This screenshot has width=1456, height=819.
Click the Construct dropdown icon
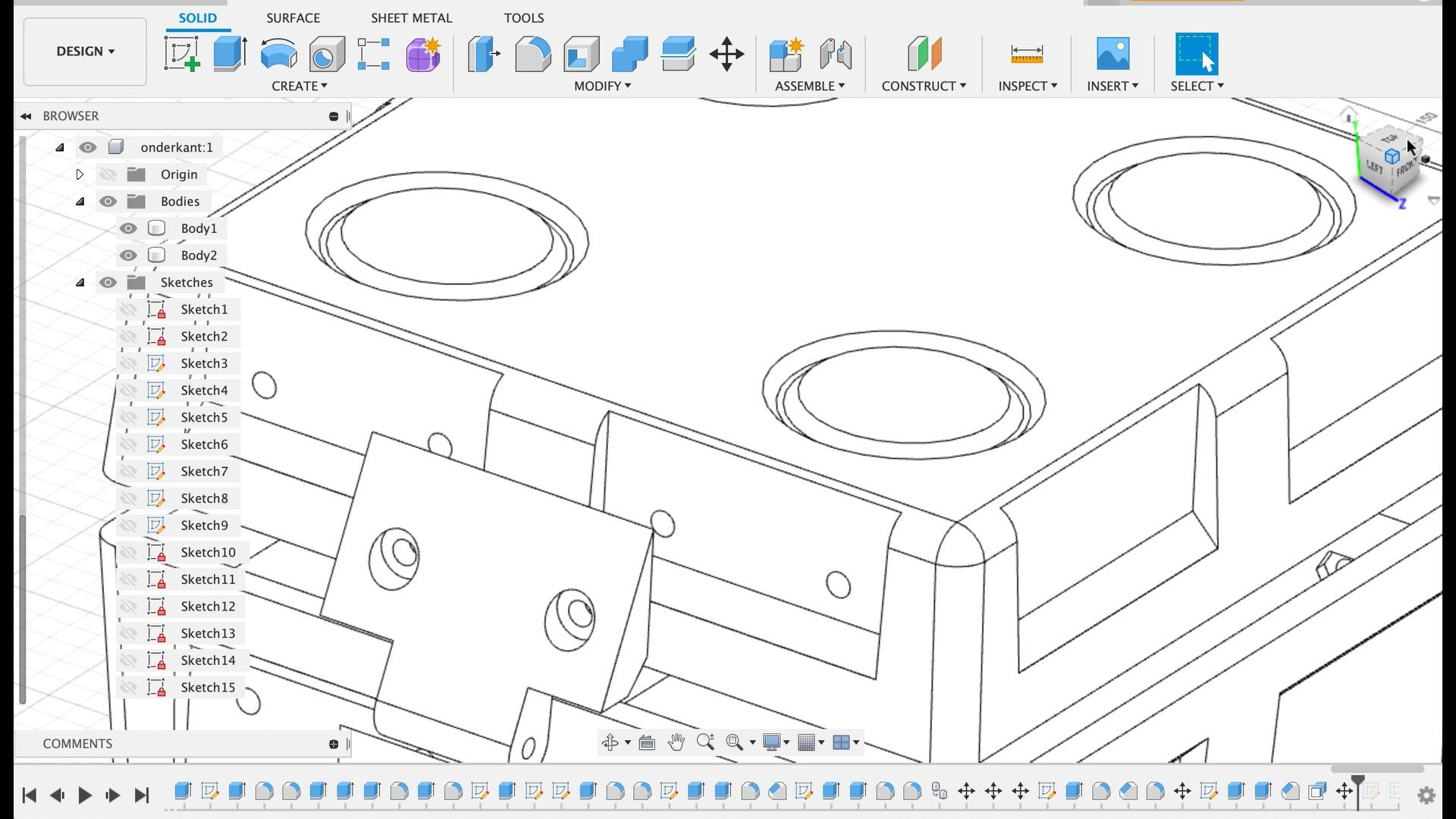[961, 86]
